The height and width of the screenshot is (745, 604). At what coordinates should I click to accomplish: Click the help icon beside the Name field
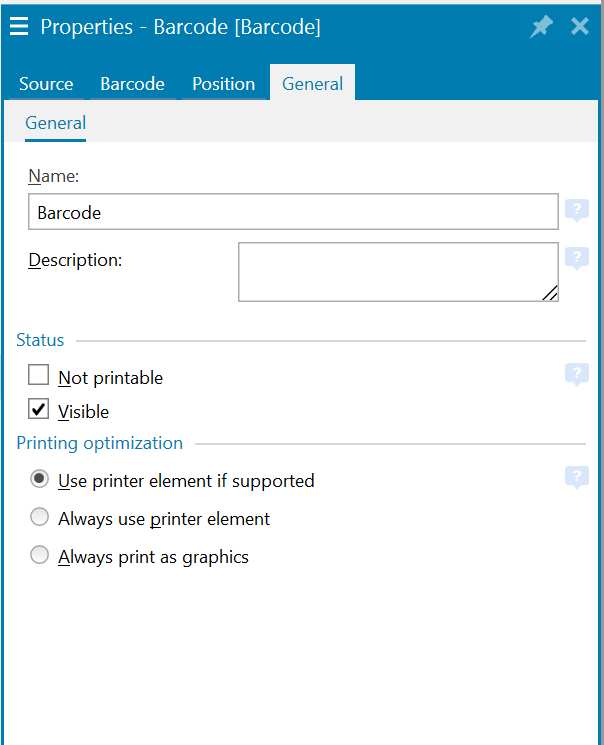pos(576,211)
